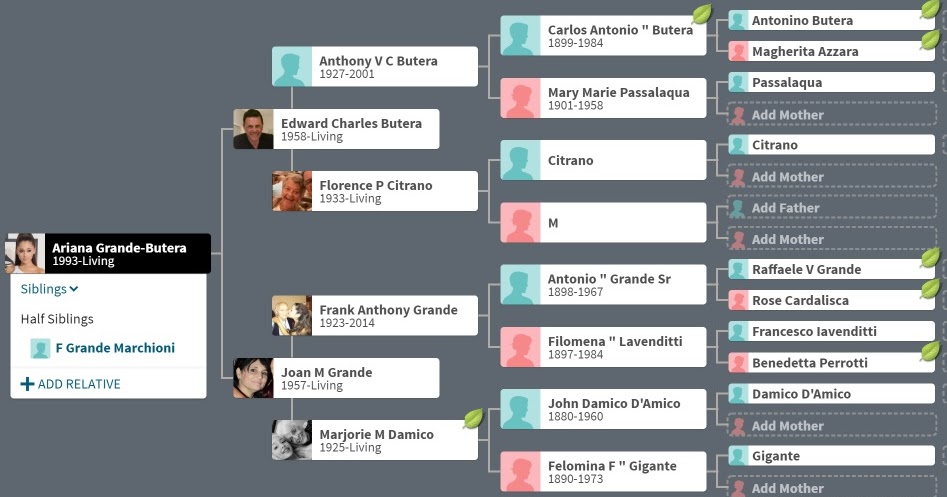Select Joan M Grande's photo thumbnail
The height and width of the screenshot is (497, 947).
click(x=253, y=378)
